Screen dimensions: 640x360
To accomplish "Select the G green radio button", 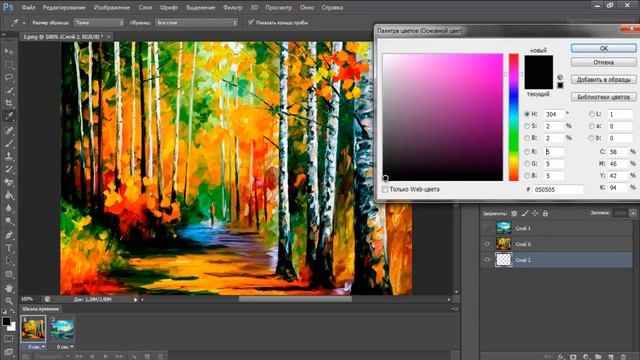I will (527, 164).
